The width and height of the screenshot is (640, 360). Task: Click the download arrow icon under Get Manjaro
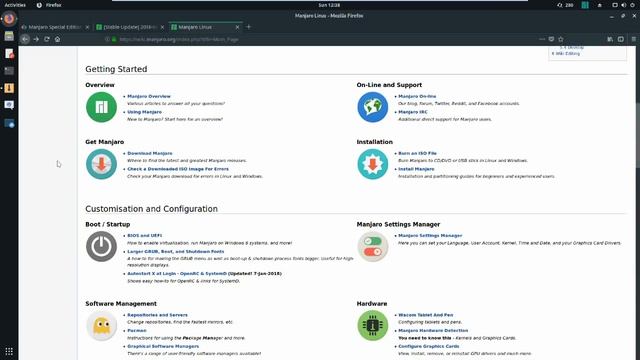pos(101,164)
